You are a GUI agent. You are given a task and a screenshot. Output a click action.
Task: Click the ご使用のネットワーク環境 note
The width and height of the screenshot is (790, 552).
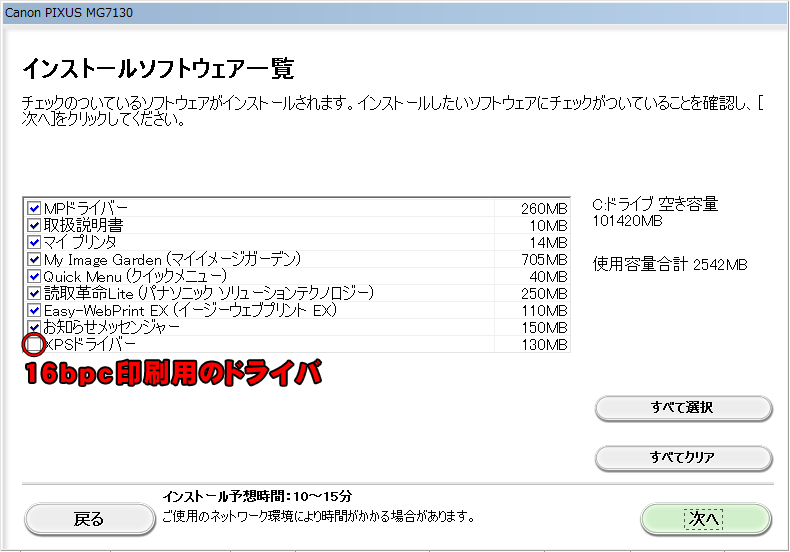pos(318,517)
